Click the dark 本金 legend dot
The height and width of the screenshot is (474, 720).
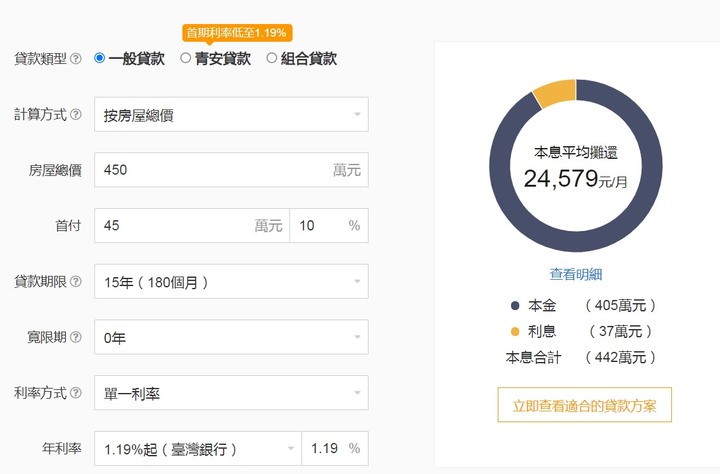[x=515, y=306]
